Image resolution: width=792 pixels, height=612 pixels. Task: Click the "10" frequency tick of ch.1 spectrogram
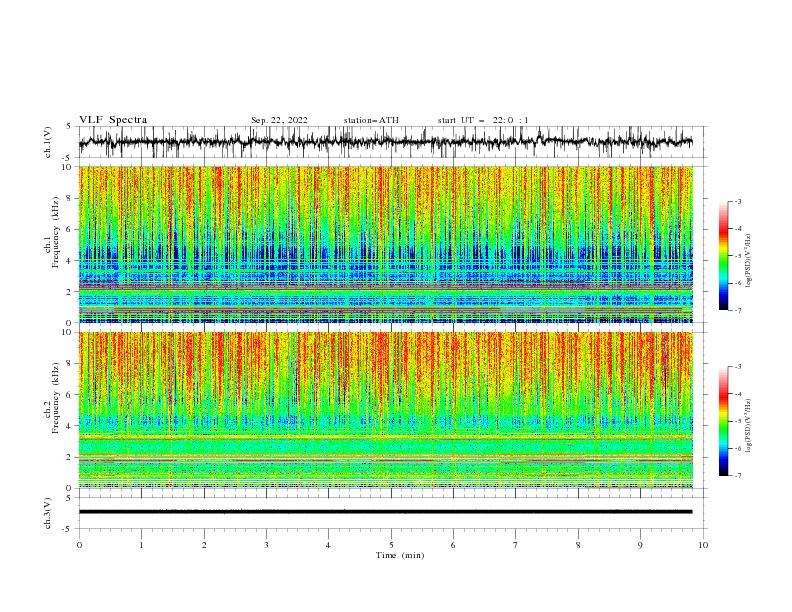pos(69,167)
